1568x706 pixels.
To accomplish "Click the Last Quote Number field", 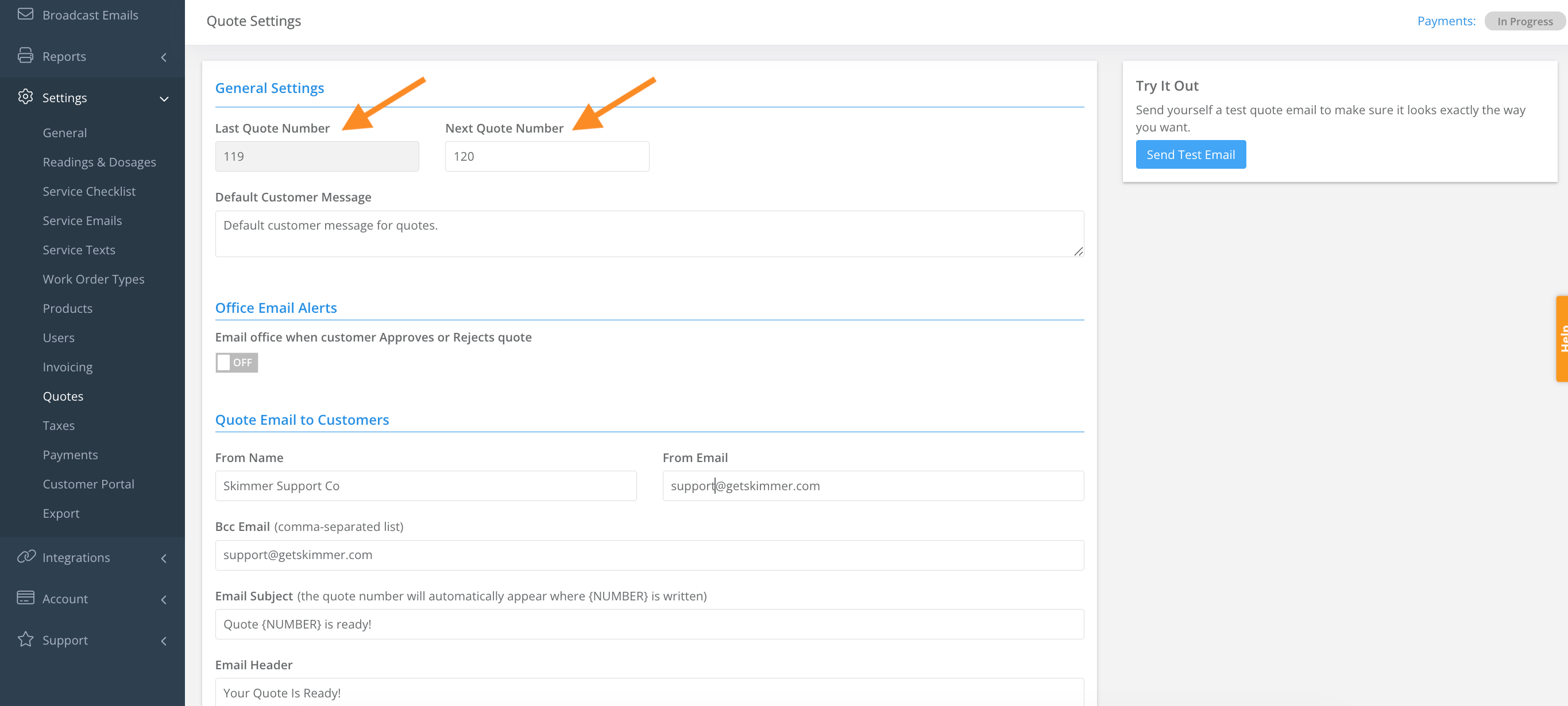I will click(x=317, y=156).
